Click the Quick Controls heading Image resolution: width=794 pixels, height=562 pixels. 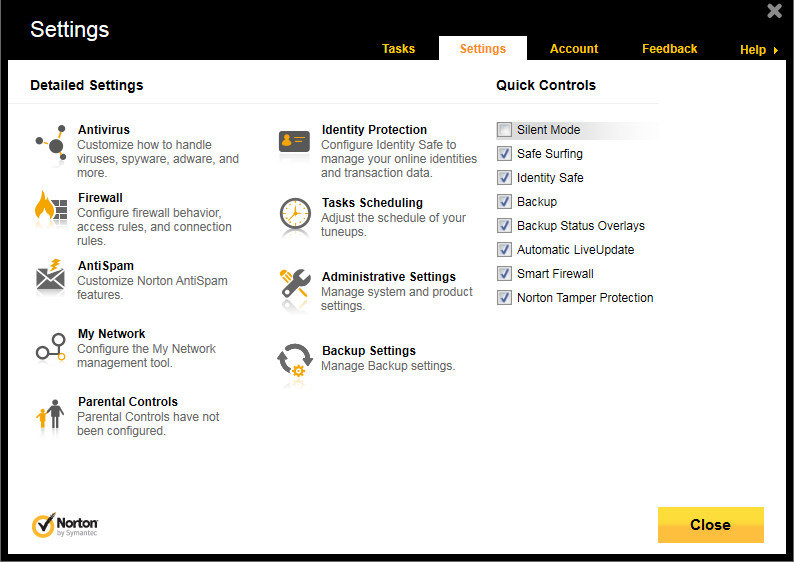pyautogui.click(x=546, y=85)
